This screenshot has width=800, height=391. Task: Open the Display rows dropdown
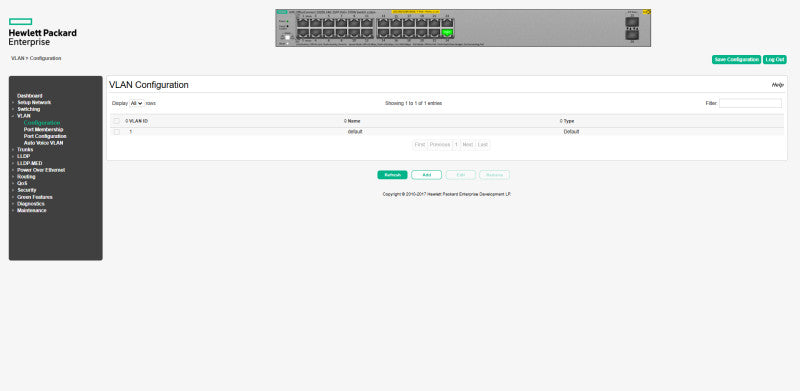coord(137,103)
